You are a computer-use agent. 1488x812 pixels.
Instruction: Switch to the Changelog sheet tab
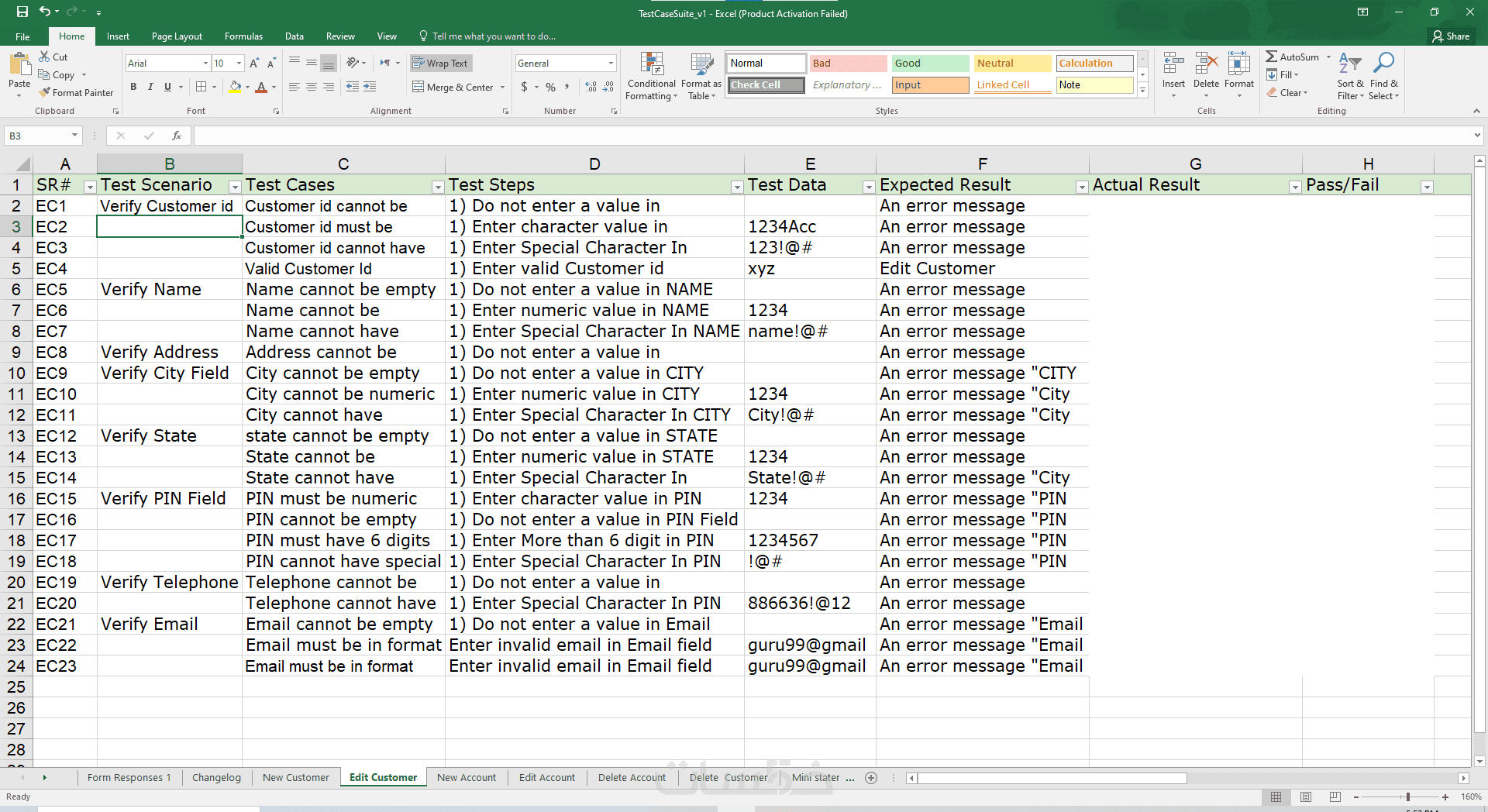[x=216, y=778]
